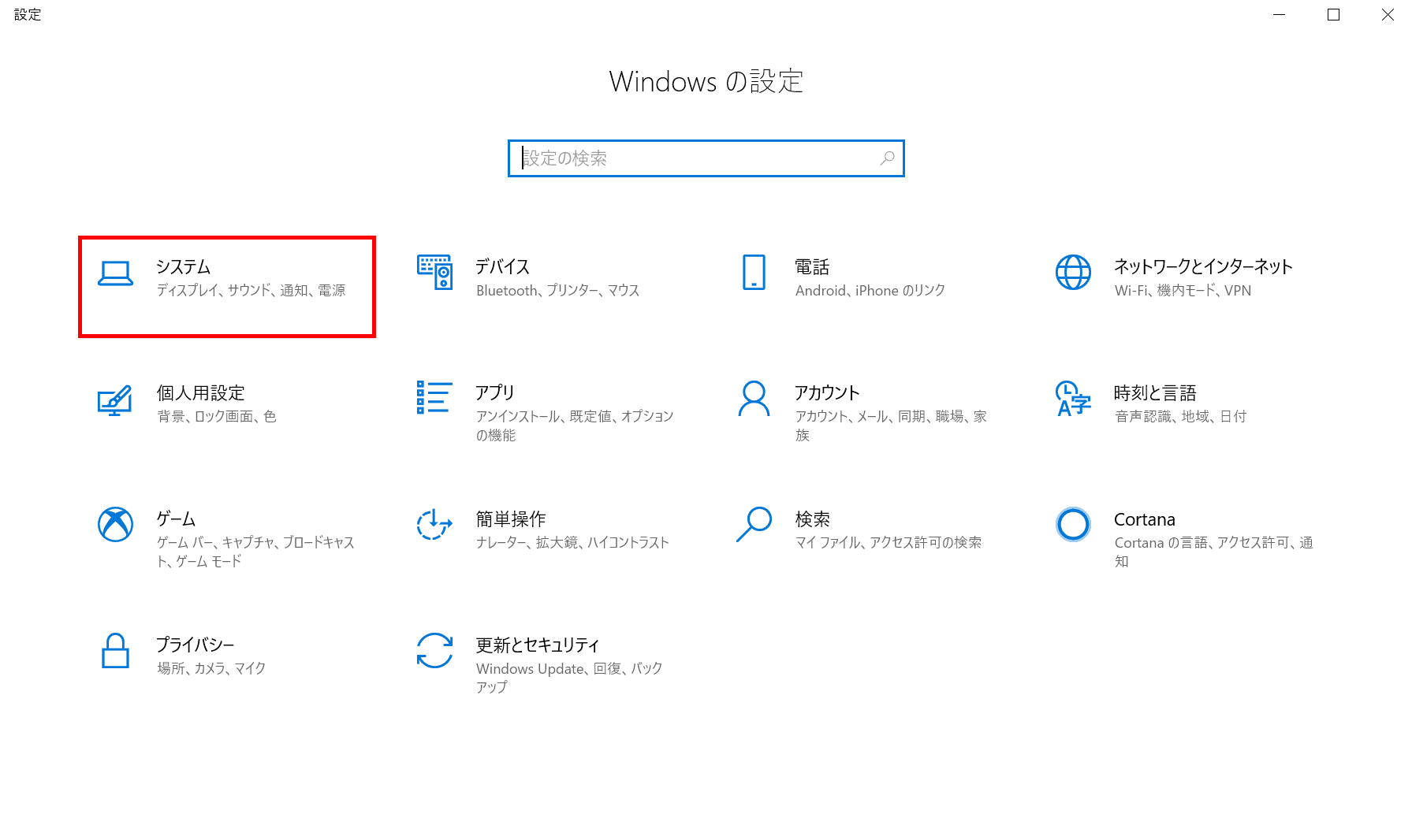The image size is (1412, 840).
Task: Open Cortana settings title
Action: tap(1145, 519)
